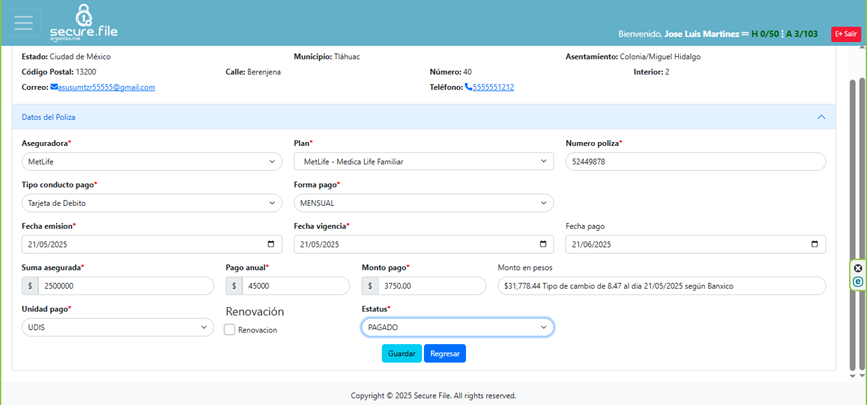The image size is (867, 405).
Task: Collapse the Datos del Poliza section
Action: 821,117
